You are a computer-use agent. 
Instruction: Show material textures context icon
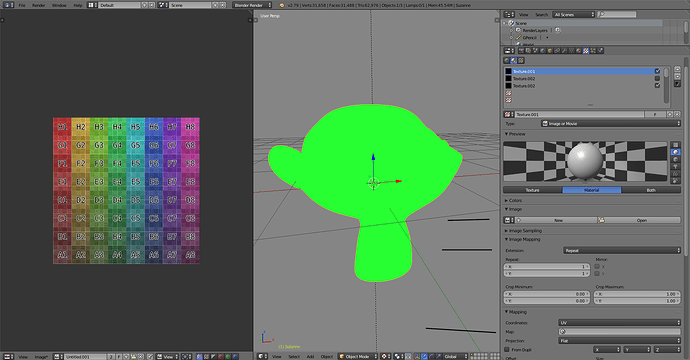pyautogui.click(x=514, y=60)
